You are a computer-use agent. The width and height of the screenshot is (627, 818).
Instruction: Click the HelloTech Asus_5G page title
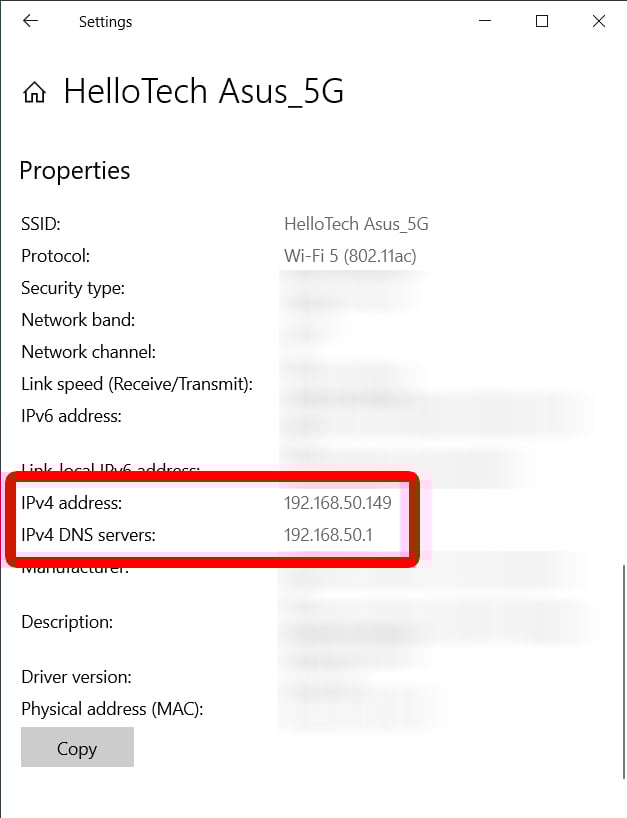[x=204, y=92]
